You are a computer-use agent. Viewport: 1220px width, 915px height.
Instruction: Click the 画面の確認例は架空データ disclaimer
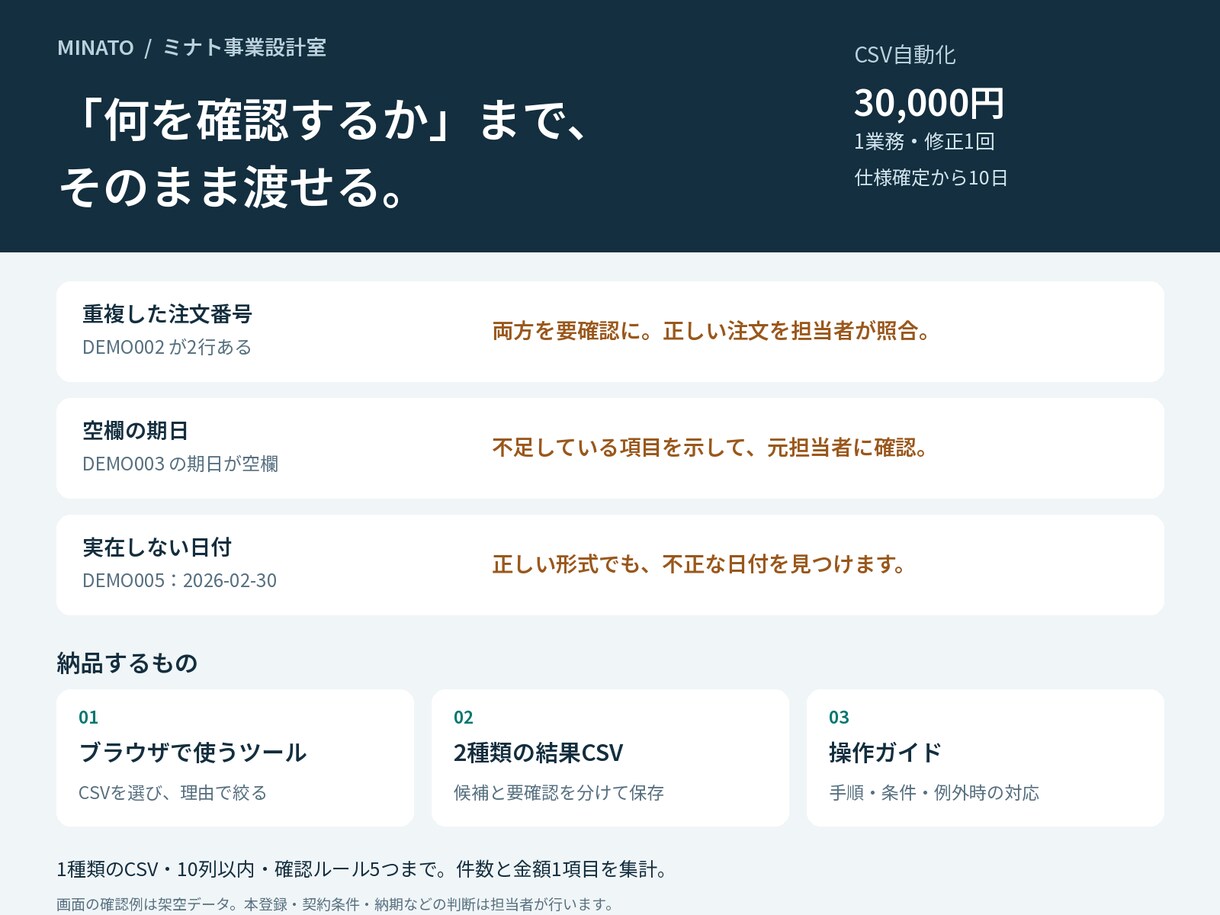(x=335, y=904)
